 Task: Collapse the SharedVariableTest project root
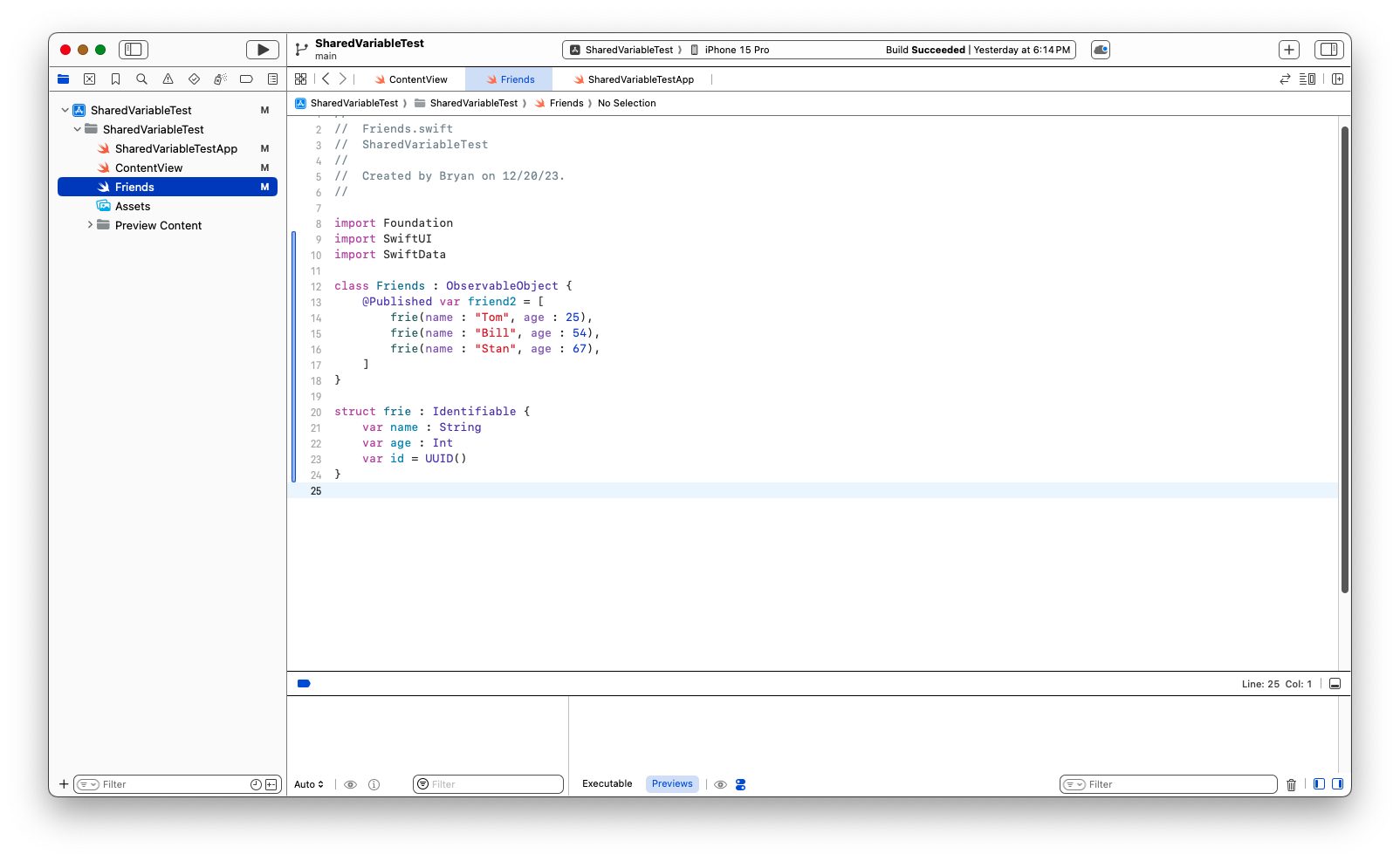pyautogui.click(x=65, y=111)
